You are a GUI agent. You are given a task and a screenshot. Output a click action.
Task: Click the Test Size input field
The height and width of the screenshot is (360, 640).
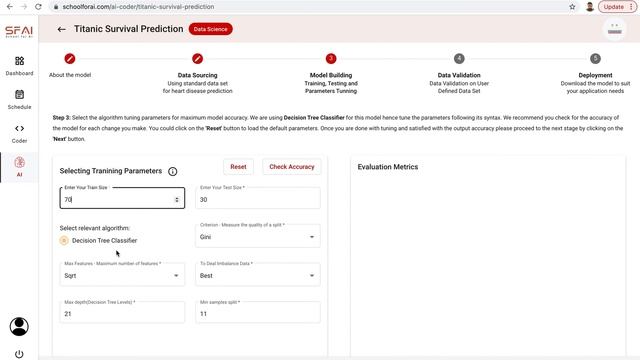[258, 198]
